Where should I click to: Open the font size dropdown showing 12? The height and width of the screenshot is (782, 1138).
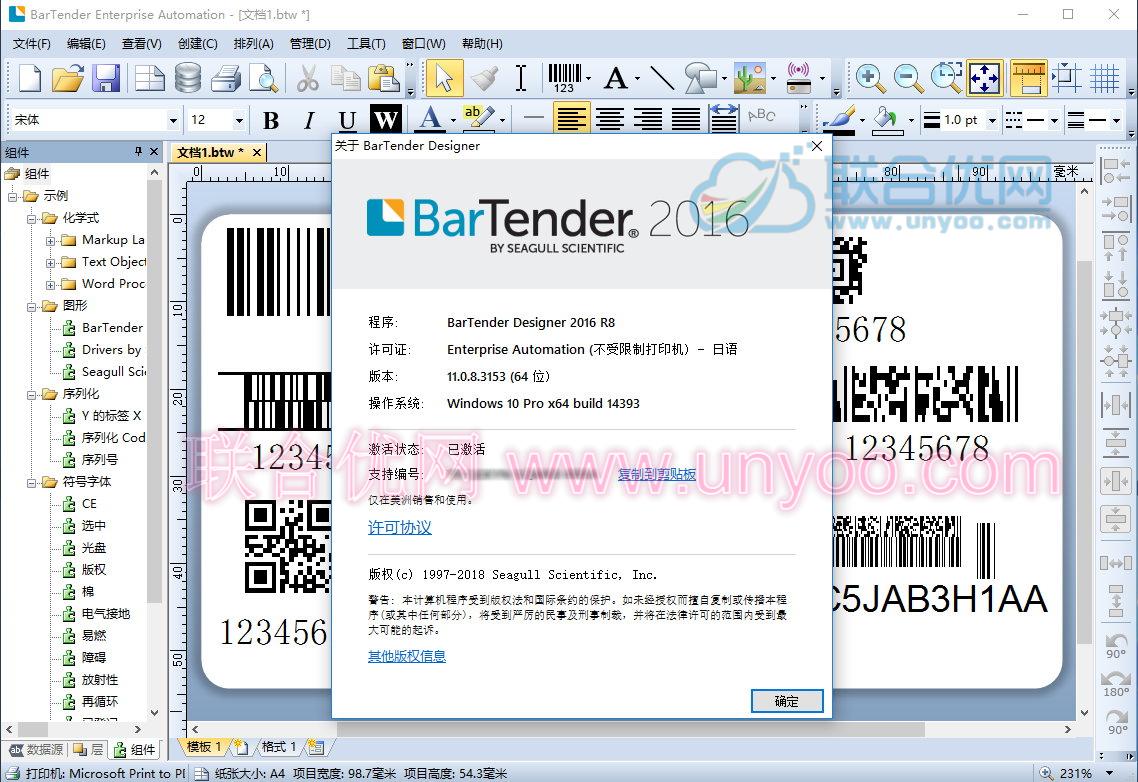tap(238, 120)
